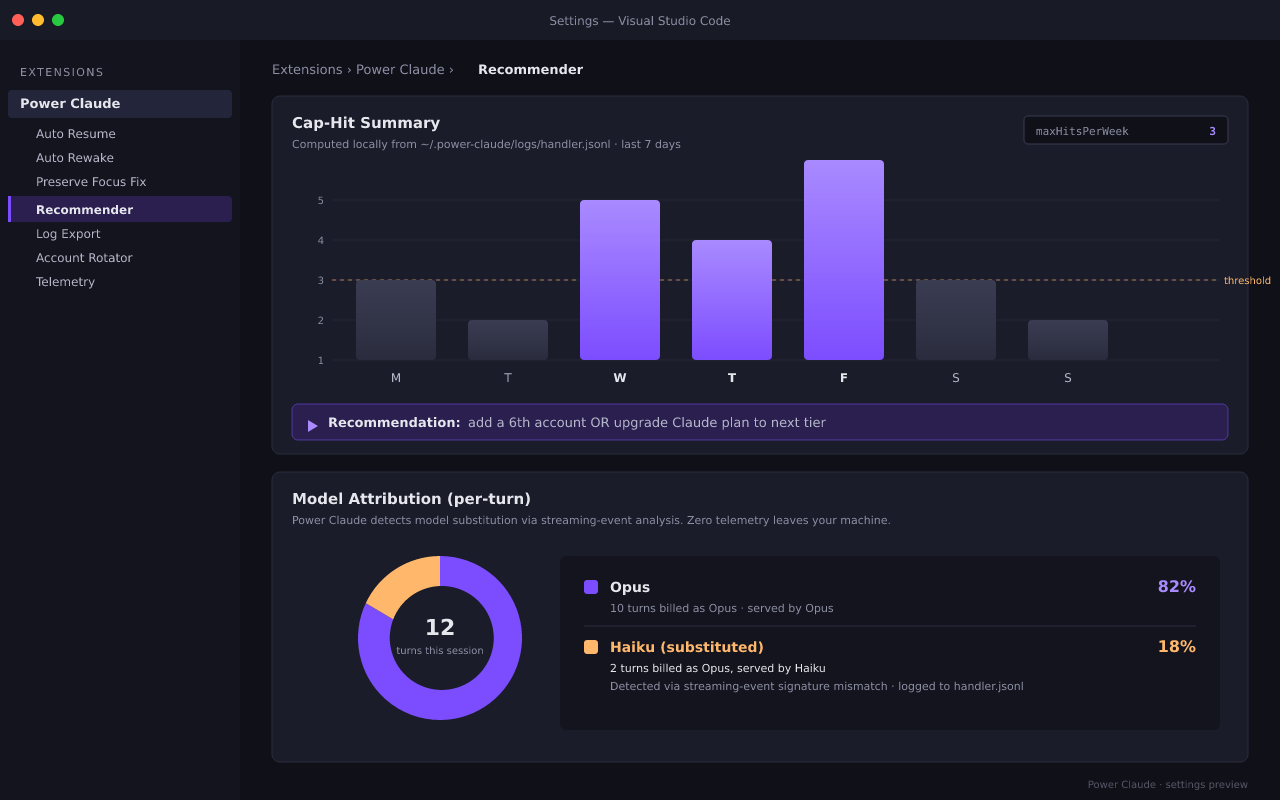Screen dimensions: 1280x800
Task: Click the yellow minimize window button
Action: coord(38,20)
